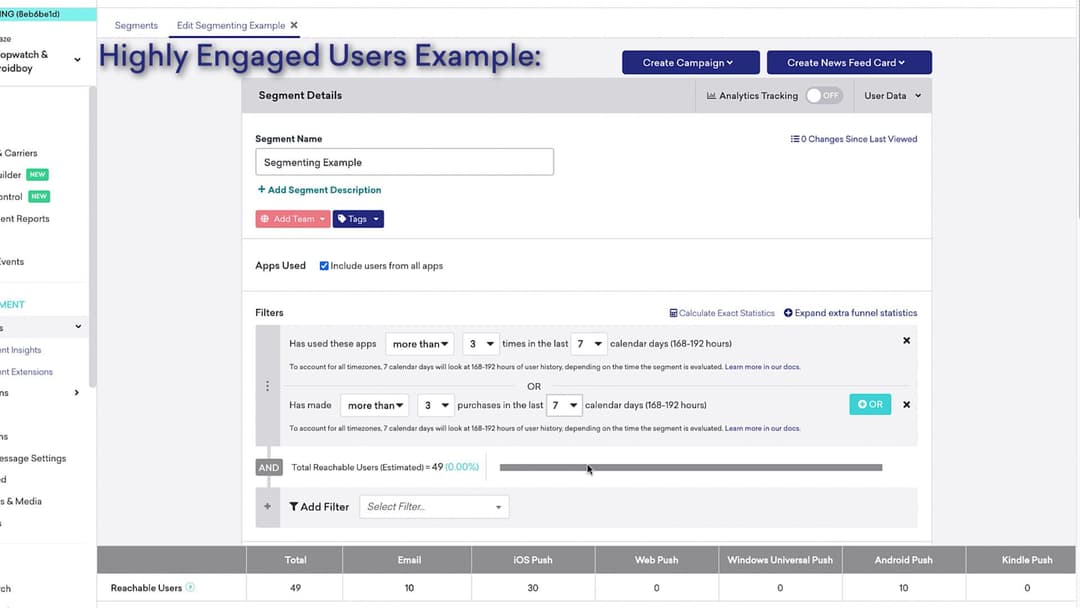Click Add Segment Description link
This screenshot has width=1080, height=608.
pos(319,190)
